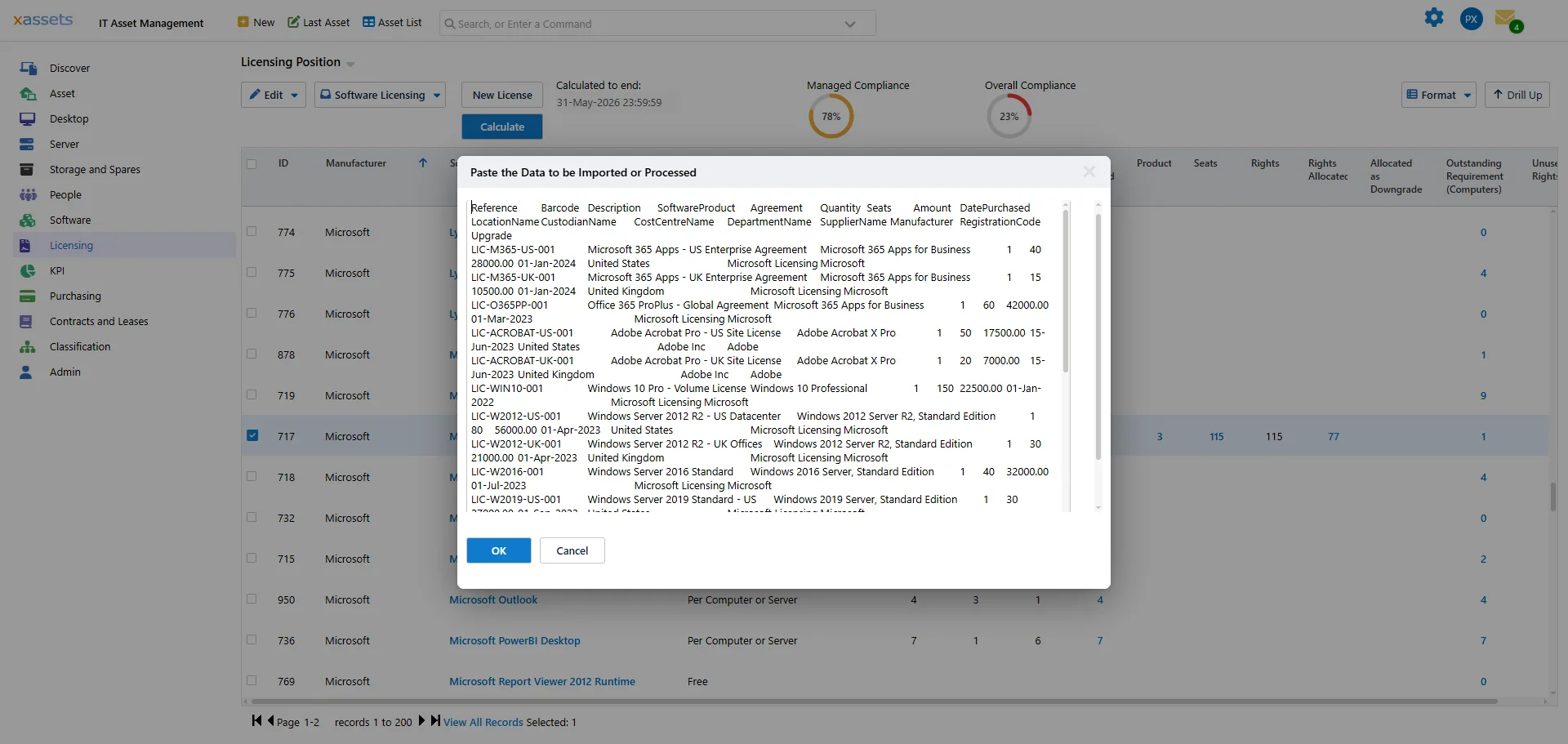Expand the Edit dropdown
This screenshot has height=744, width=1568.
[x=274, y=95]
